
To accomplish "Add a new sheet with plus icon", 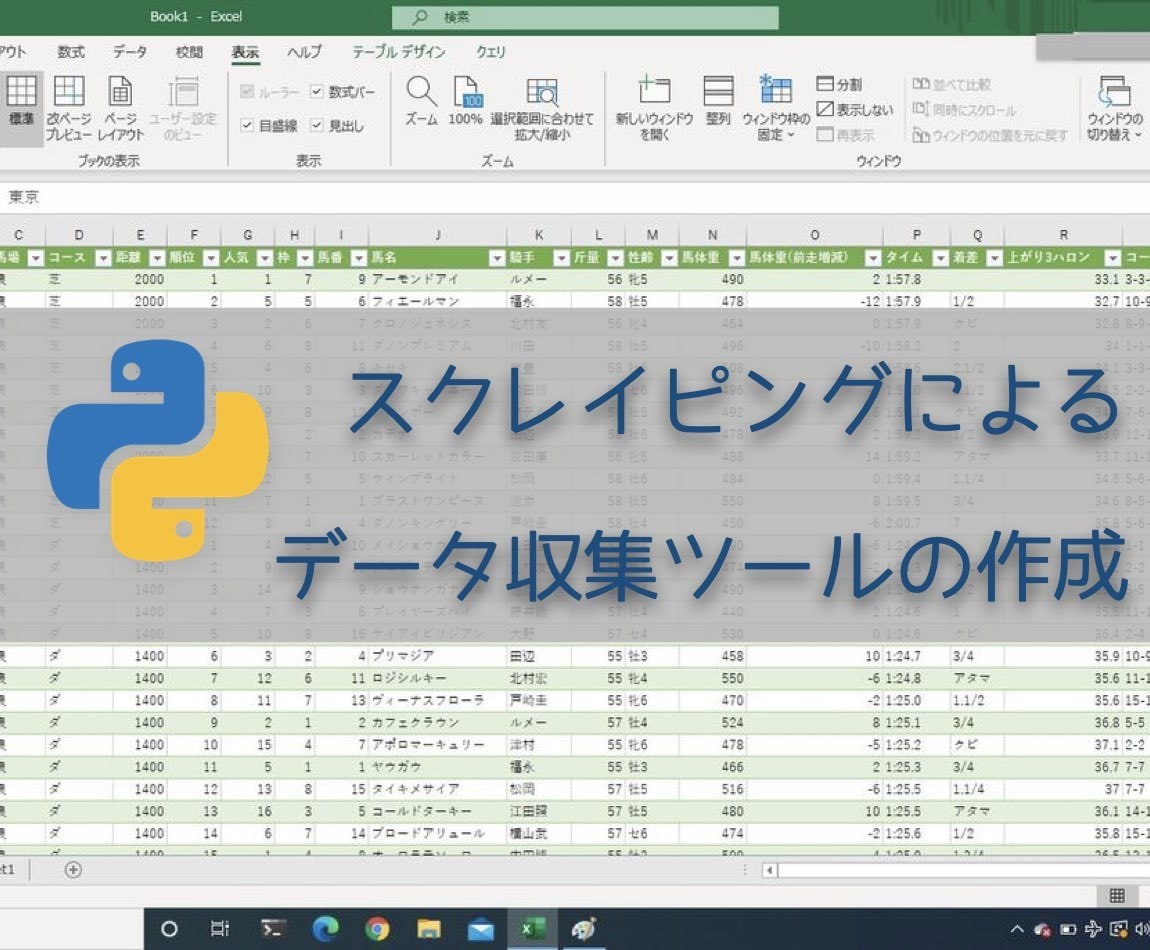I will (73, 870).
